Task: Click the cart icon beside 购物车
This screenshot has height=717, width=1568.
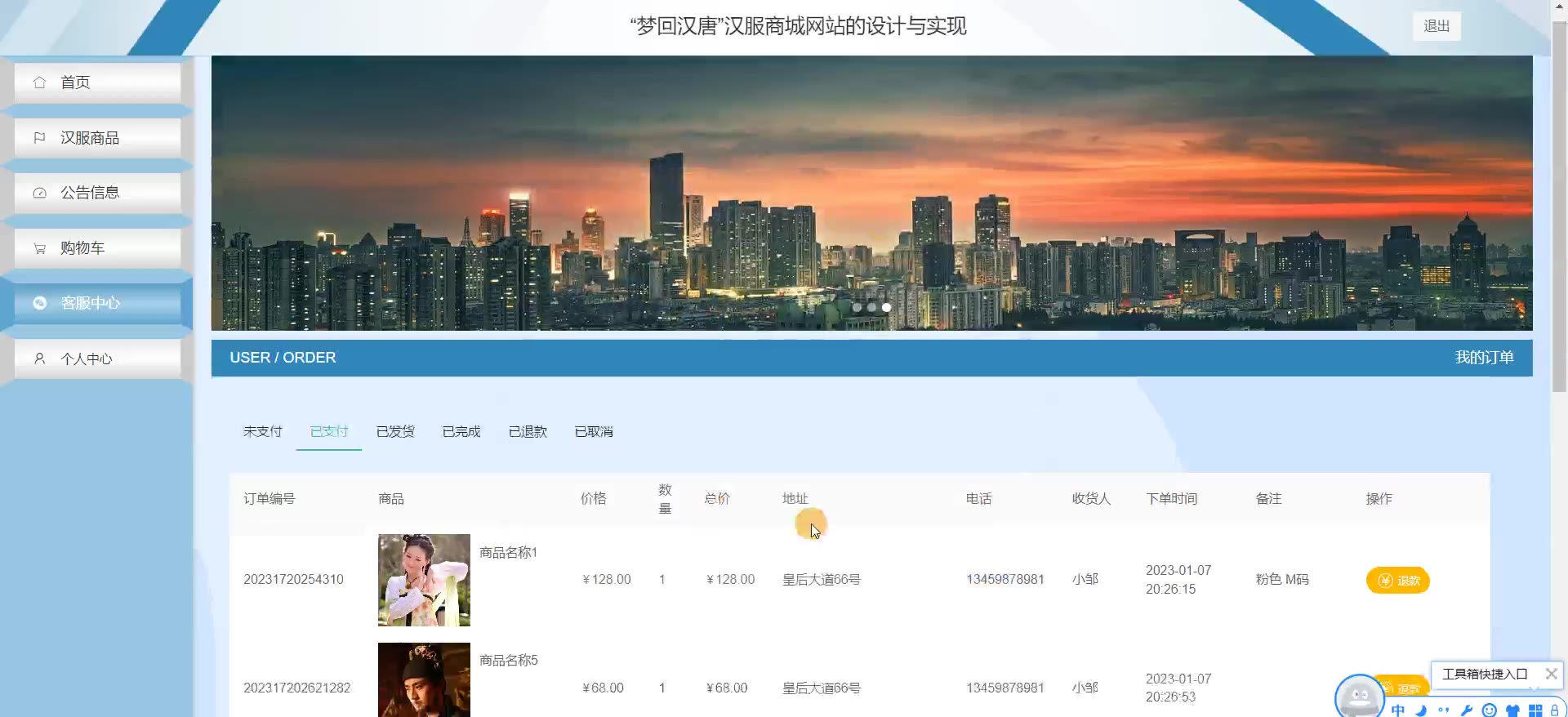Action: coord(39,248)
